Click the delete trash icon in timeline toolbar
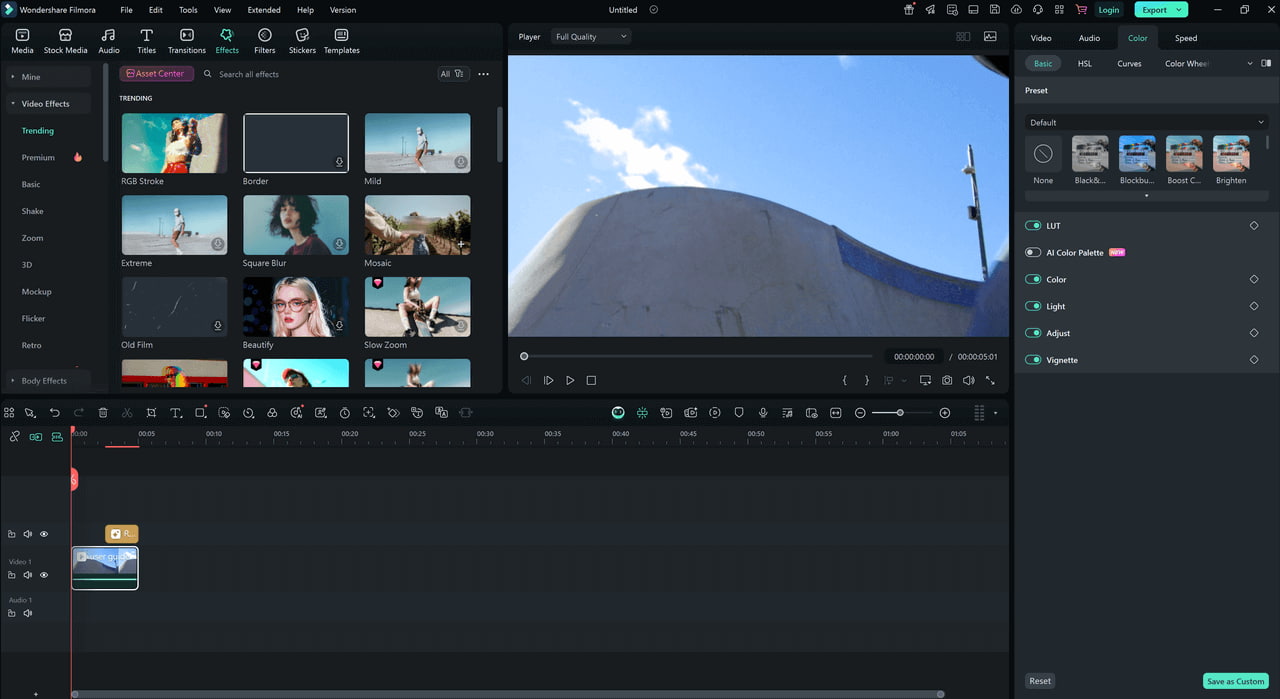 pyautogui.click(x=103, y=413)
